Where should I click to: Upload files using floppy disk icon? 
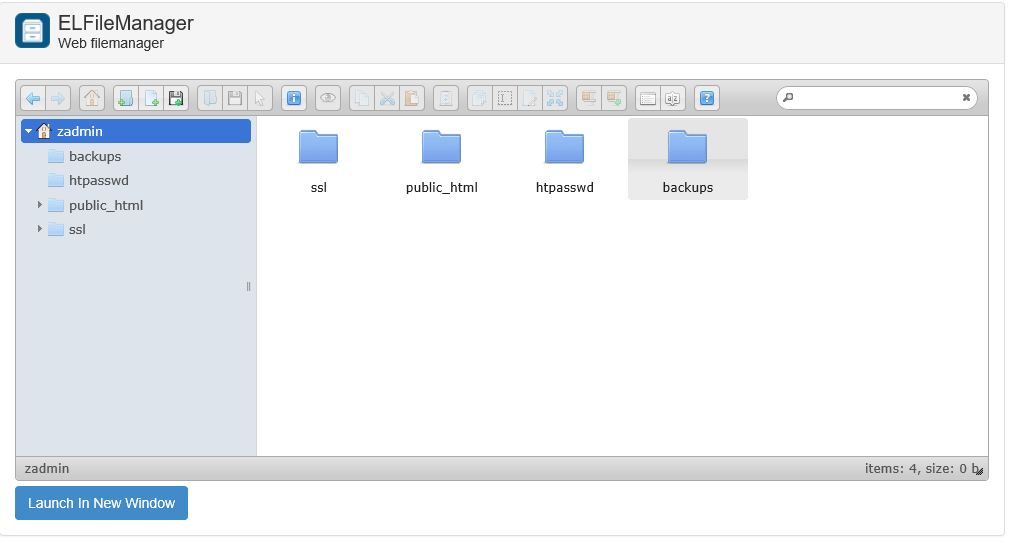(176, 98)
